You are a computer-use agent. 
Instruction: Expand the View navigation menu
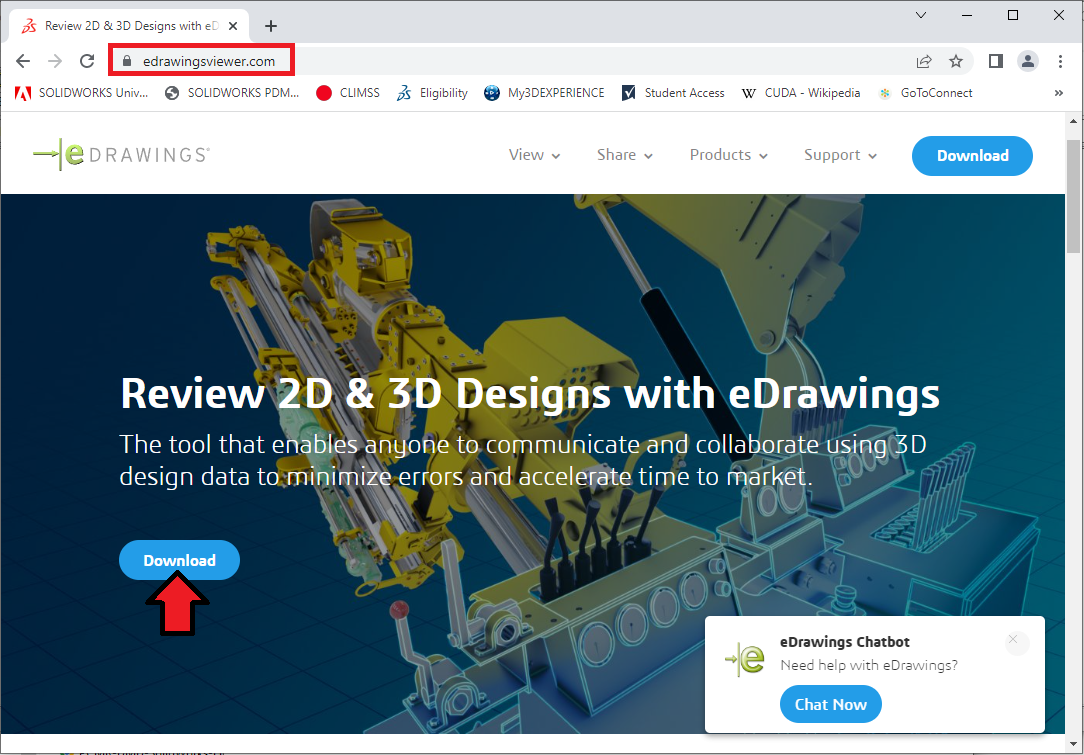point(534,155)
